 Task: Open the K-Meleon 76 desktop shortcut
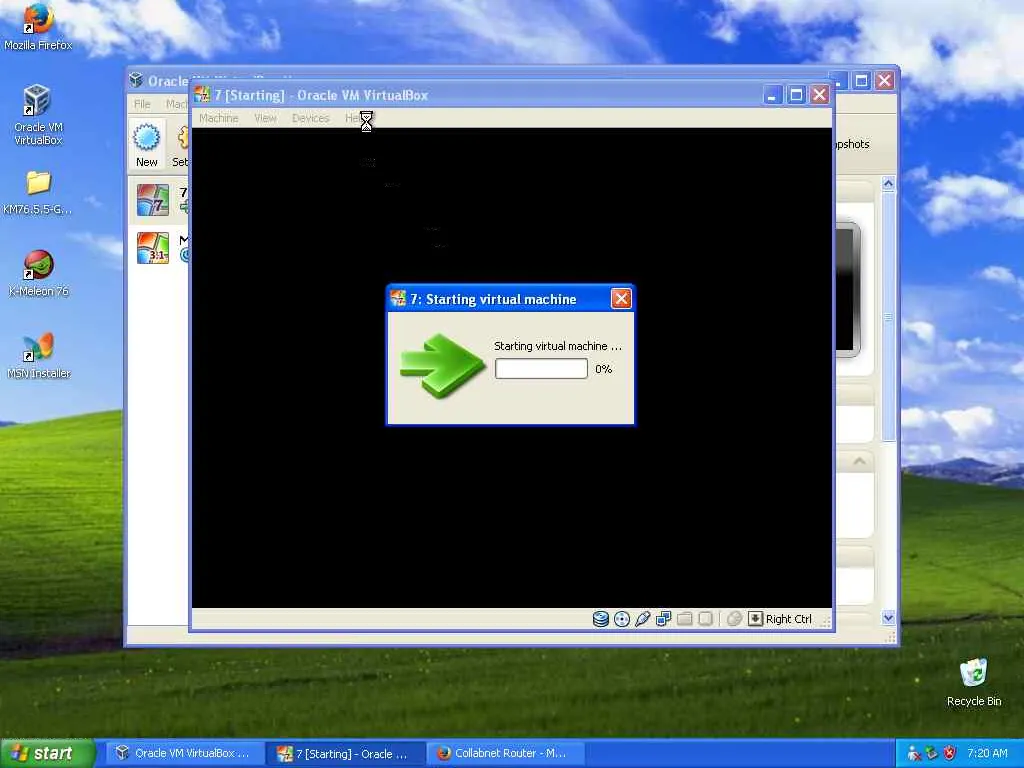click(38, 274)
